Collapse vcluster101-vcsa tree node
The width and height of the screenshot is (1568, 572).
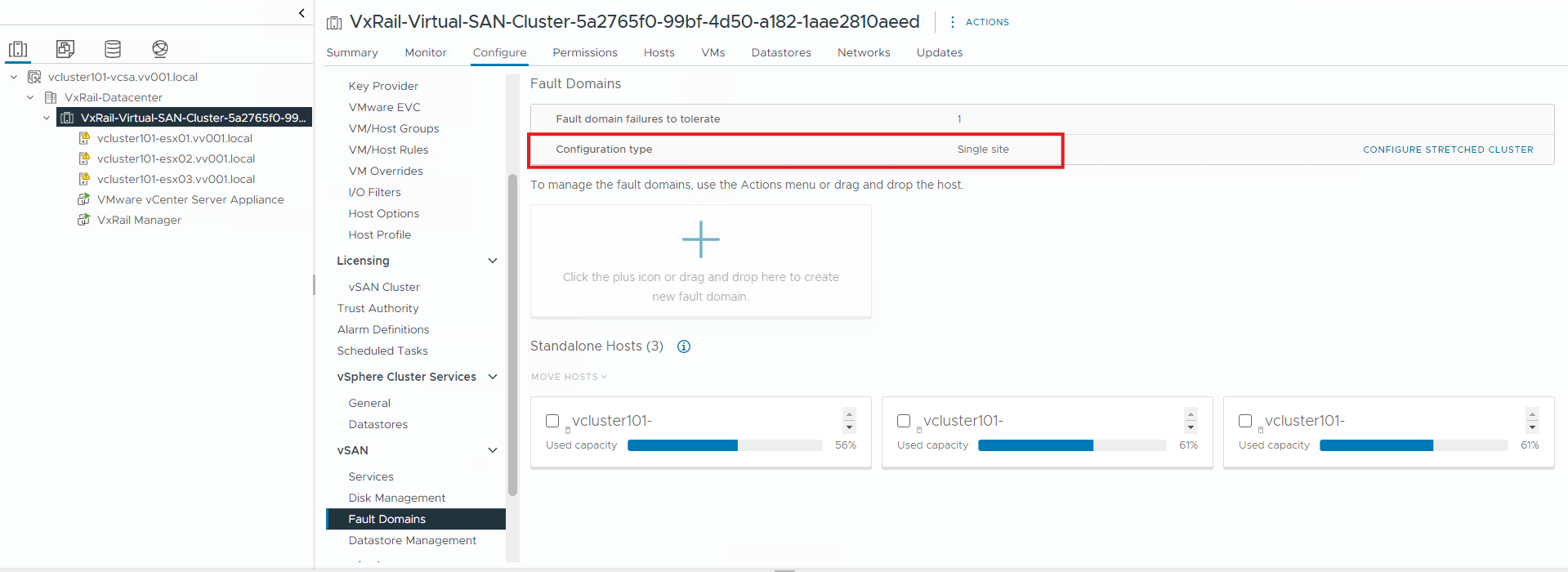pos(14,77)
